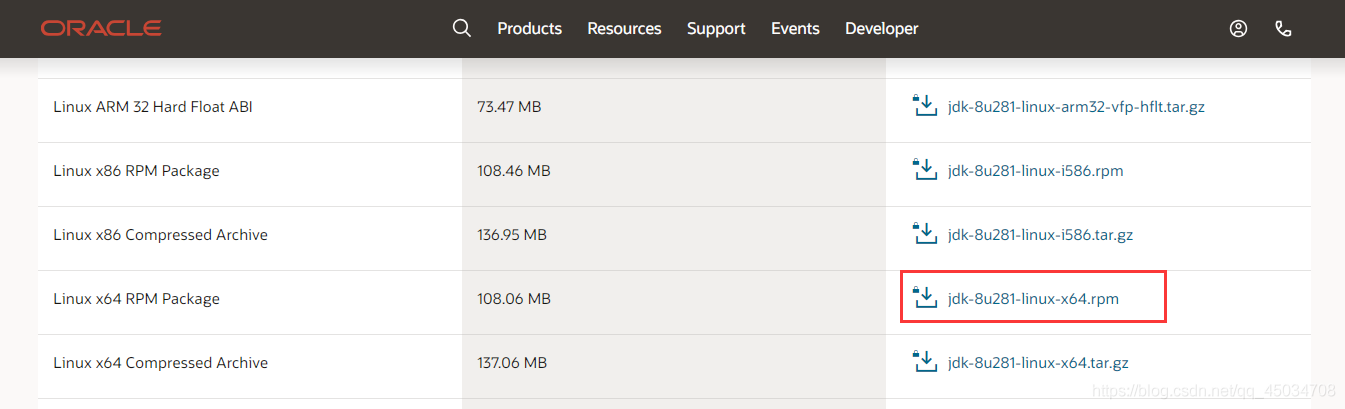1345x409 pixels.
Task: Download jdk-8u281-linux-i586.tar.gz
Action: (x=1040, y=234)
